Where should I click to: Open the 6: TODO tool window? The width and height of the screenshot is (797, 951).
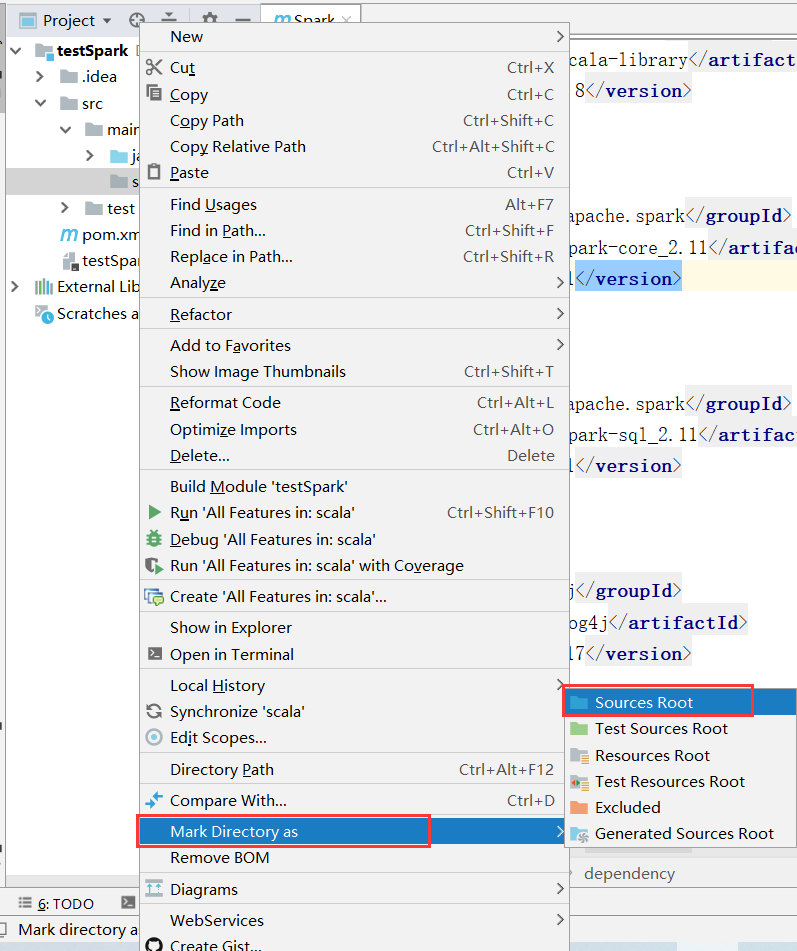click(56, 904)
